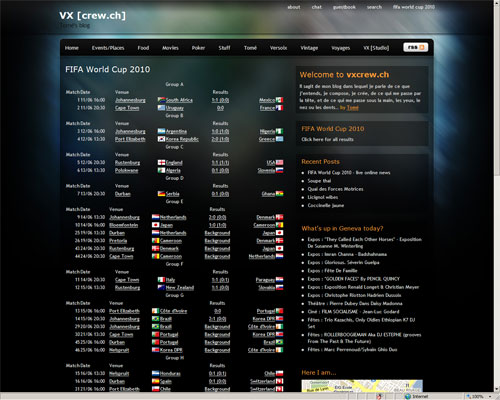Click the France flag icon
500x400 pixels.
click(x=279, y=108)
